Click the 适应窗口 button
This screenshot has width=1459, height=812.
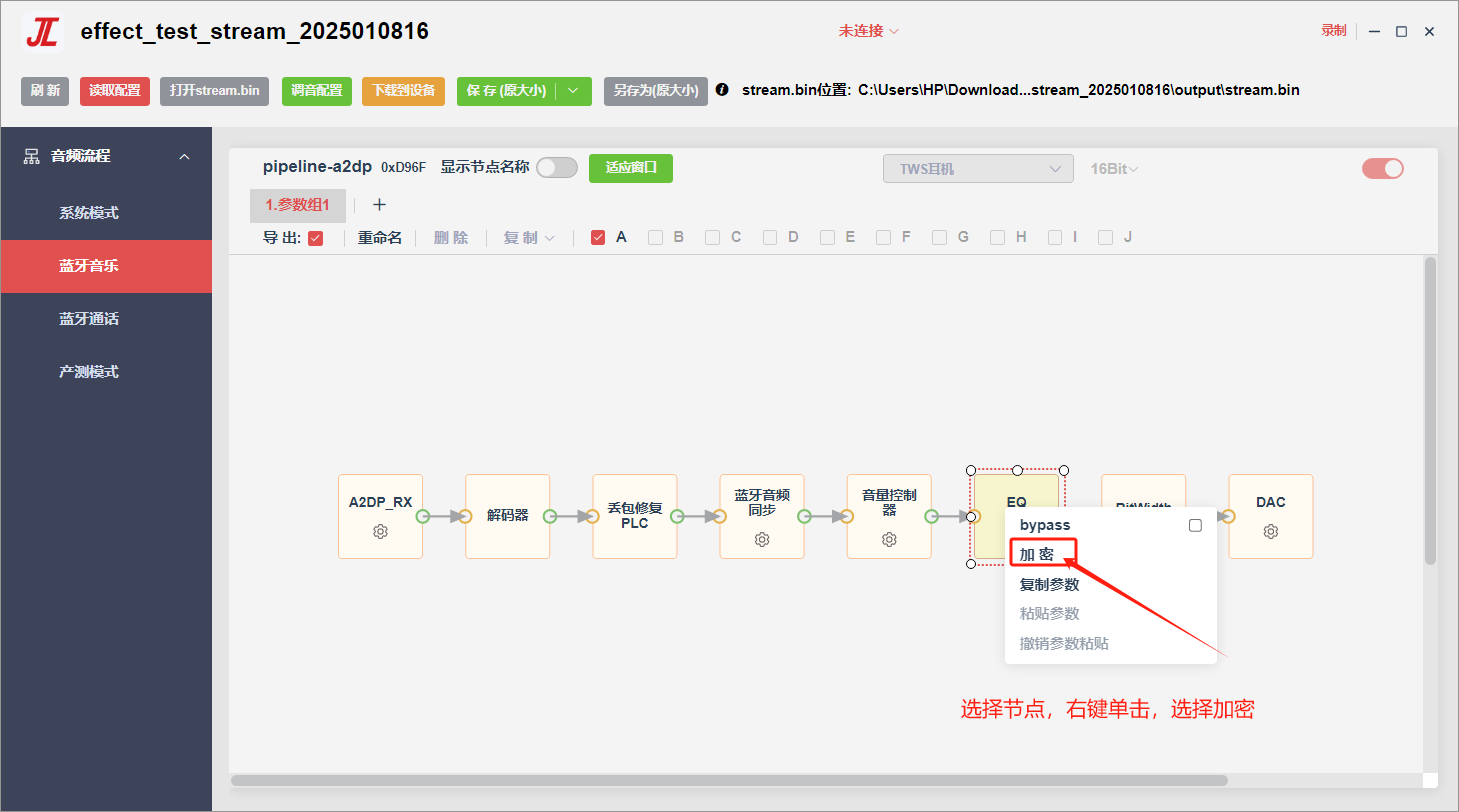click(631, 168)
